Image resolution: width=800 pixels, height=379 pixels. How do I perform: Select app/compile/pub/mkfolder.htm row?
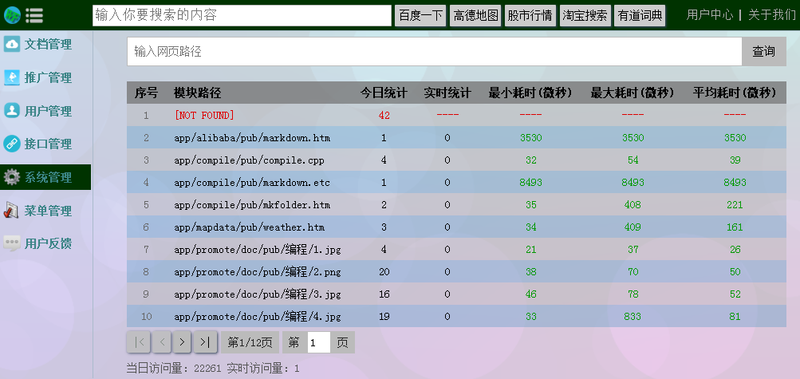coord(457,205)
